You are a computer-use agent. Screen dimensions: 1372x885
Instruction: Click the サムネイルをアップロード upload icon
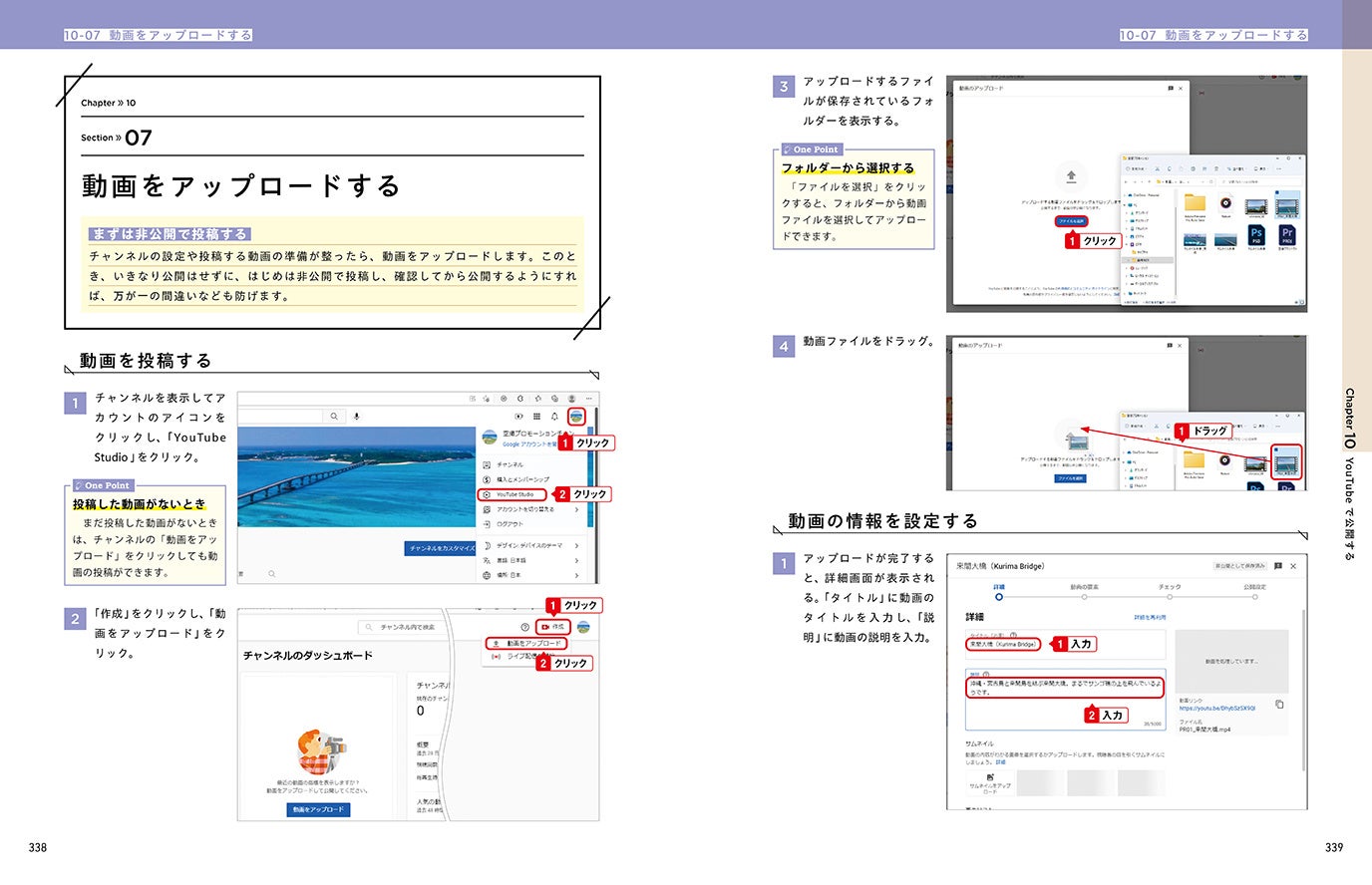coord(989,775)
